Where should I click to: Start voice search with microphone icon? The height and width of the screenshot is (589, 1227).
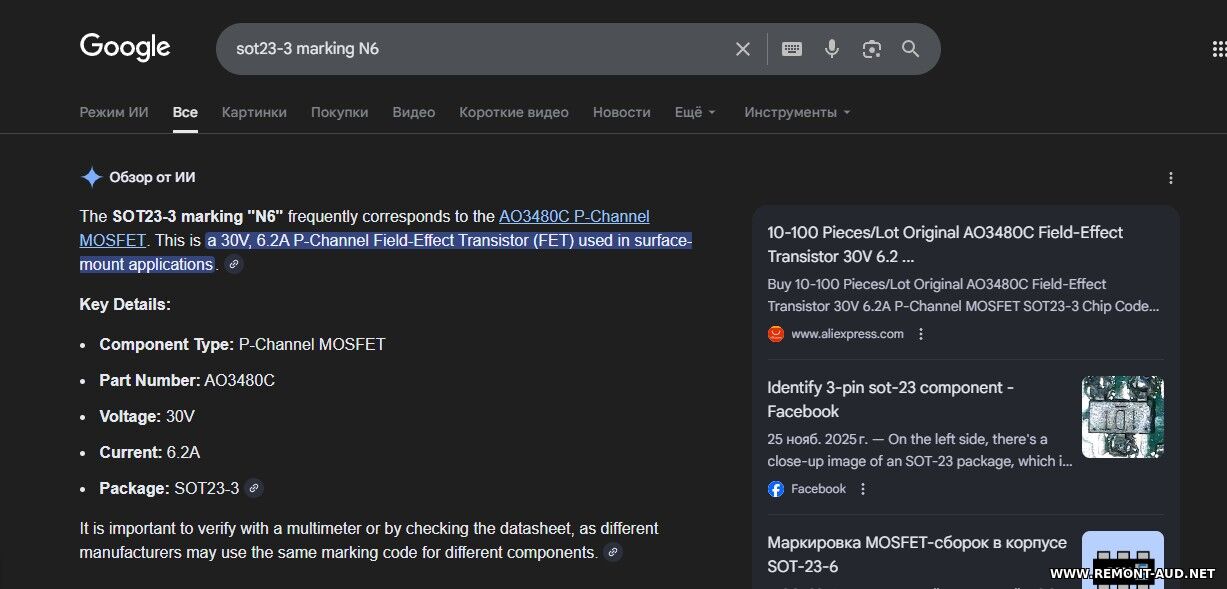pos(831,49)
